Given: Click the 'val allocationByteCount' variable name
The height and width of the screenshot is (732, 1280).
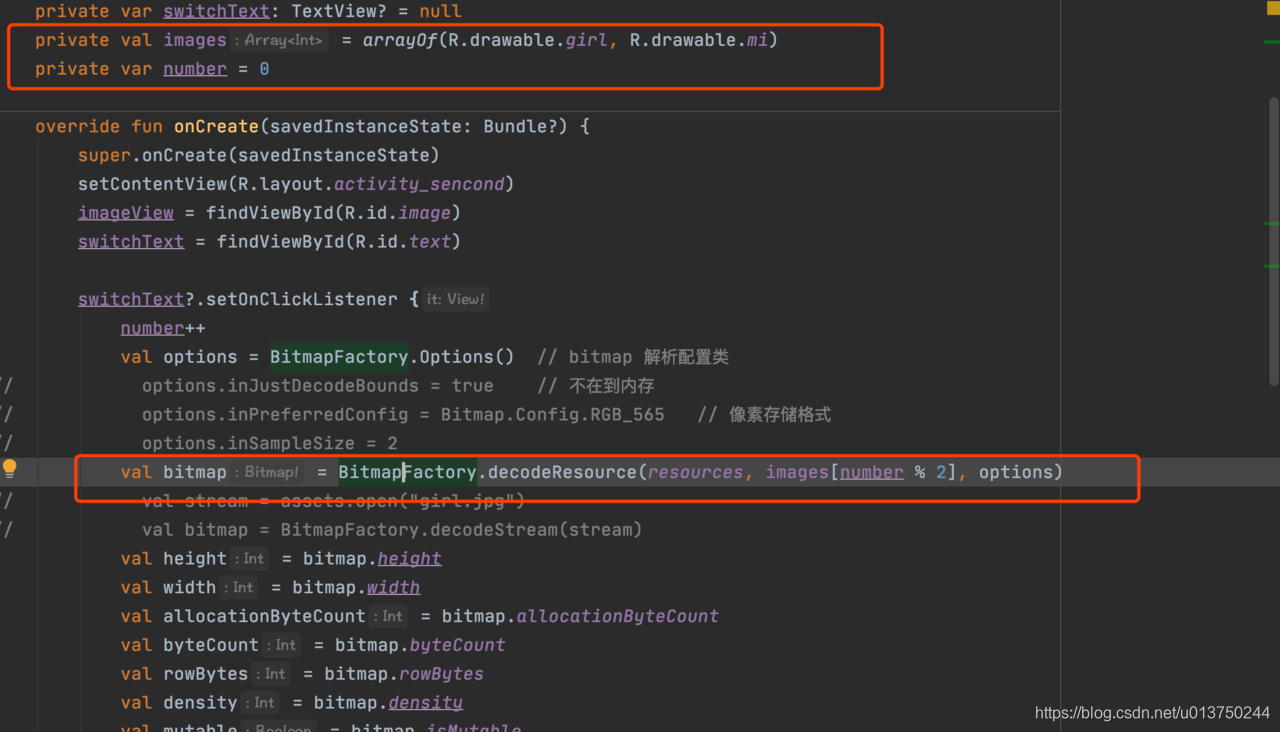Looking at the screenshot, I should pos(264,617).
